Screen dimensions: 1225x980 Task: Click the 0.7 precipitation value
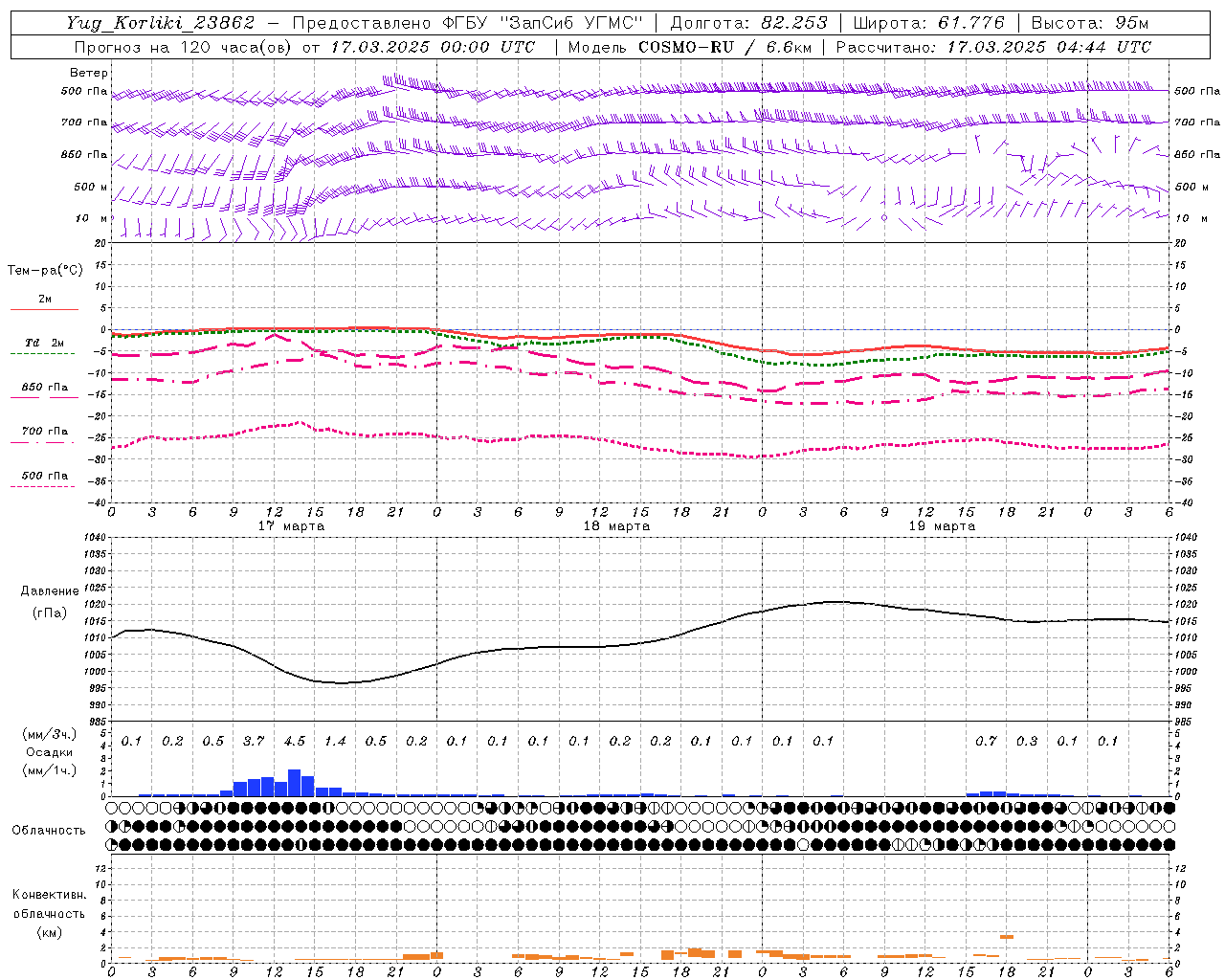point(986,742)
